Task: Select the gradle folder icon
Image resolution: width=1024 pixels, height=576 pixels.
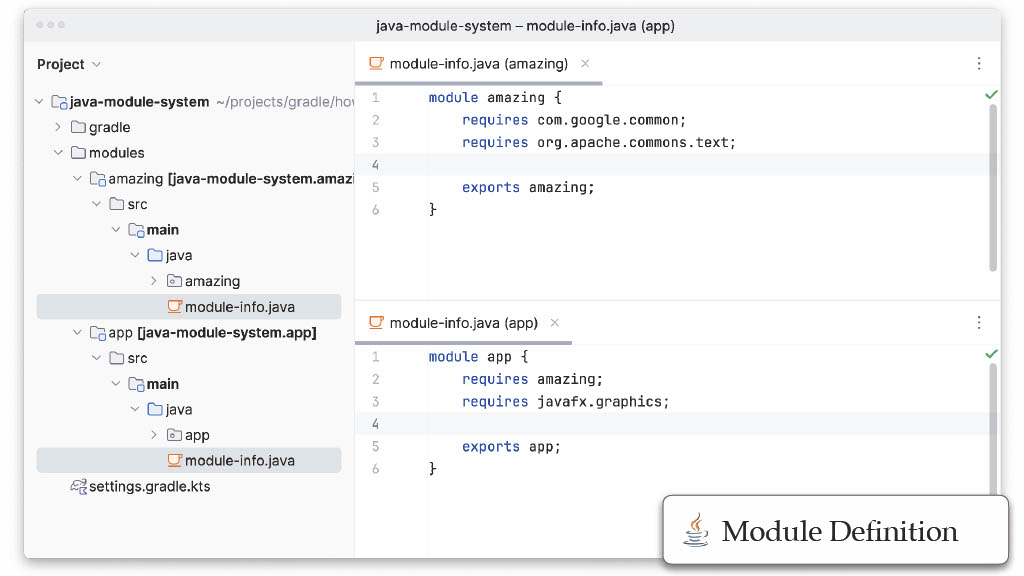Action: 78,127
